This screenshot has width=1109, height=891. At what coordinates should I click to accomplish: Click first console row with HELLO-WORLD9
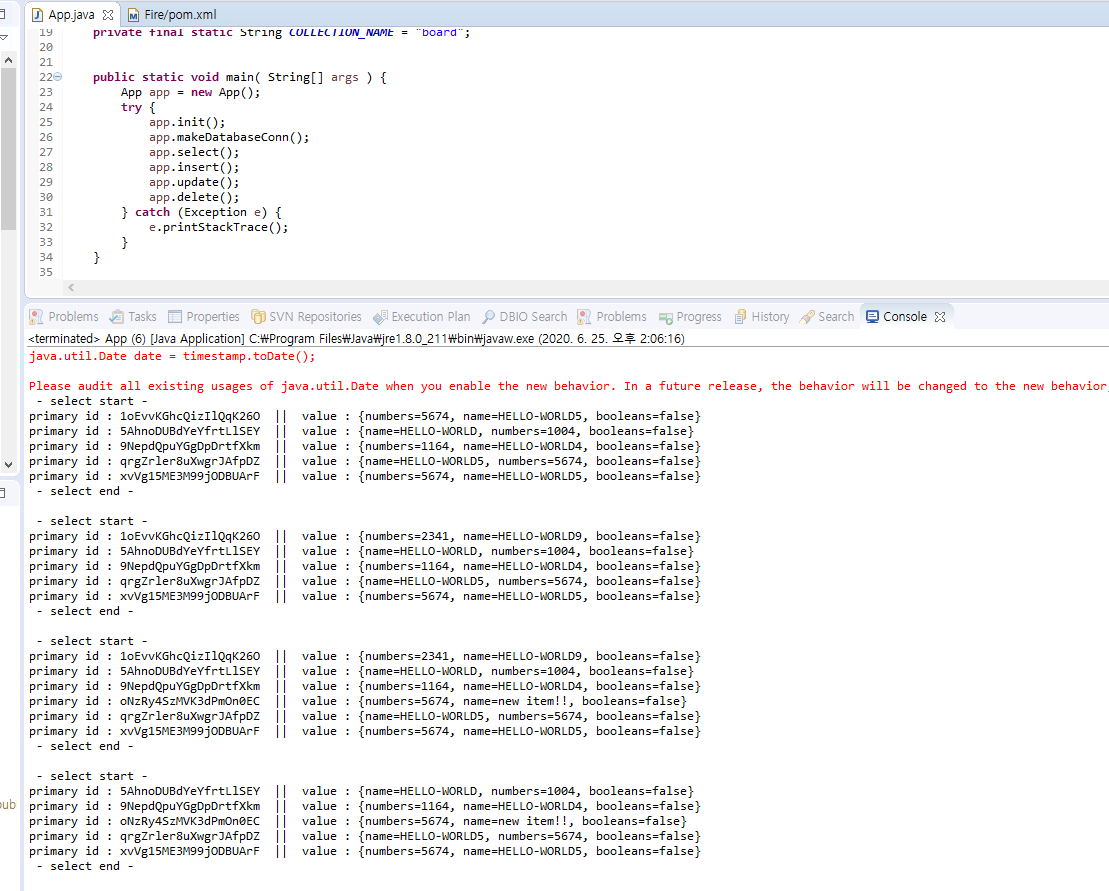tap(364, 536)
